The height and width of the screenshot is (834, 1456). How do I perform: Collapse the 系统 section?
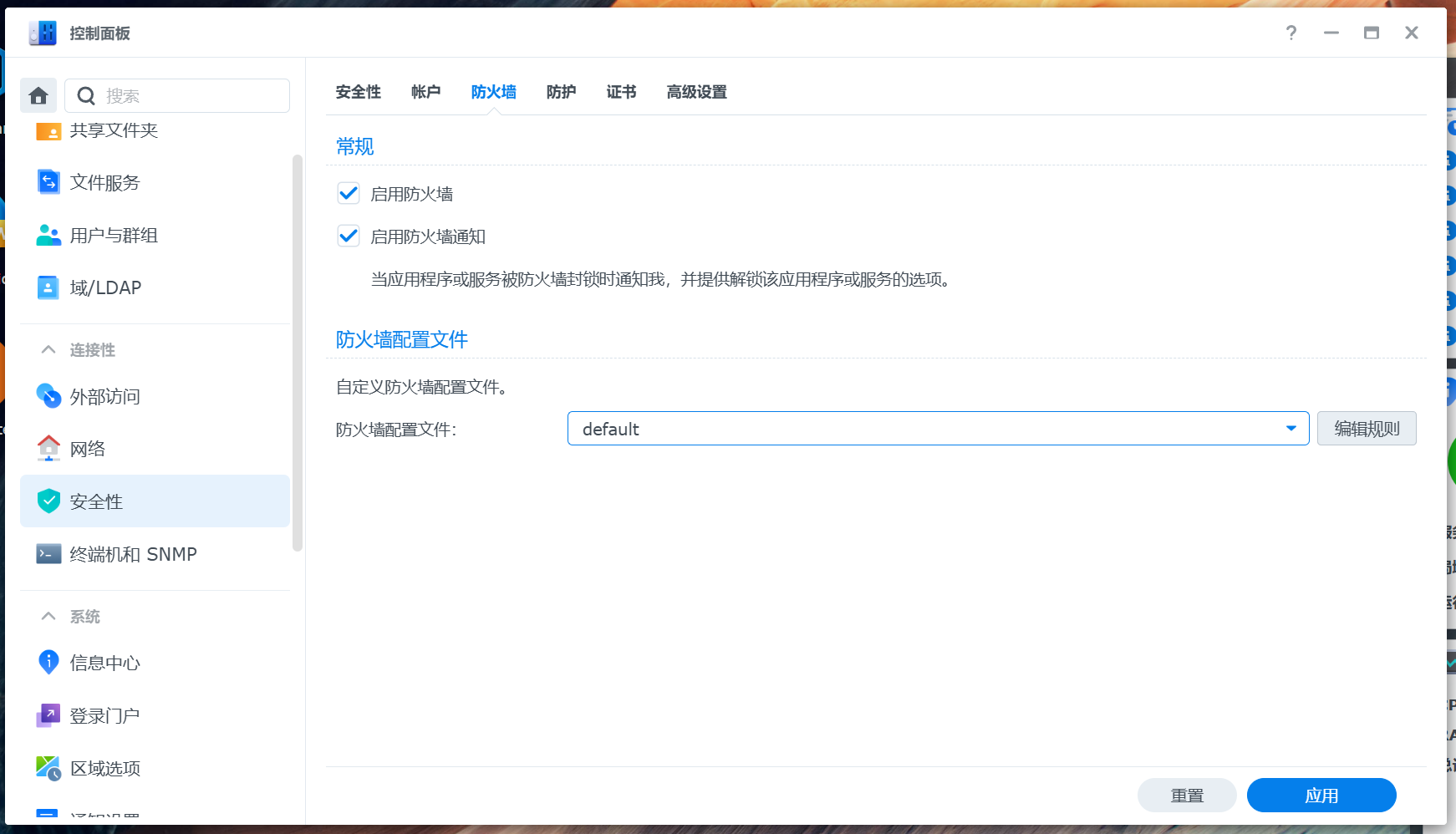[x=48, y=616]
